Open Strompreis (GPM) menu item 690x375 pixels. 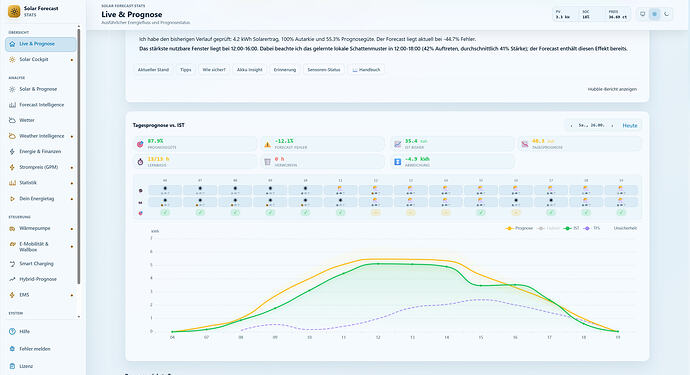(40, 167)
